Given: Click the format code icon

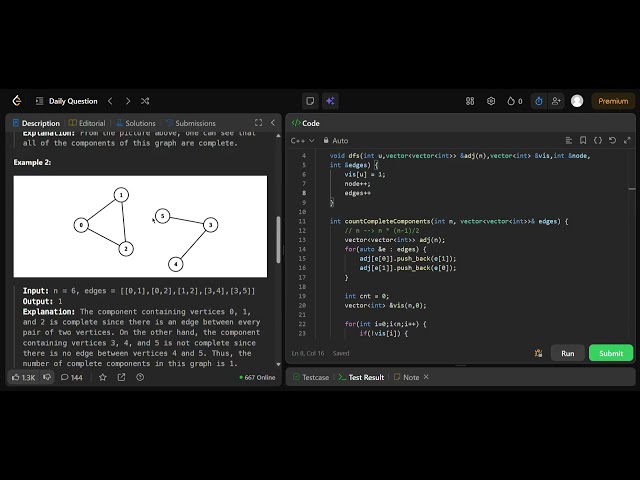Looking at the screenshot, I should 569,140.
